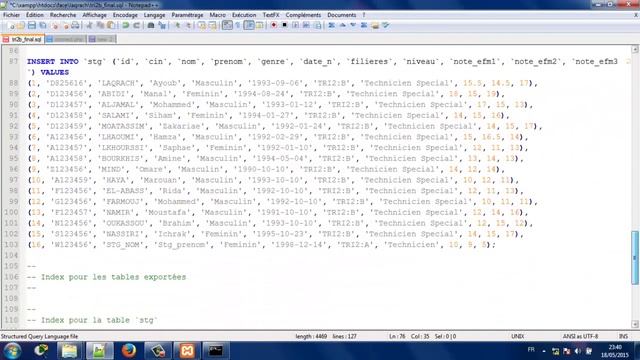
Task: Open the Documents menu
Action: [x=342, y=15]
